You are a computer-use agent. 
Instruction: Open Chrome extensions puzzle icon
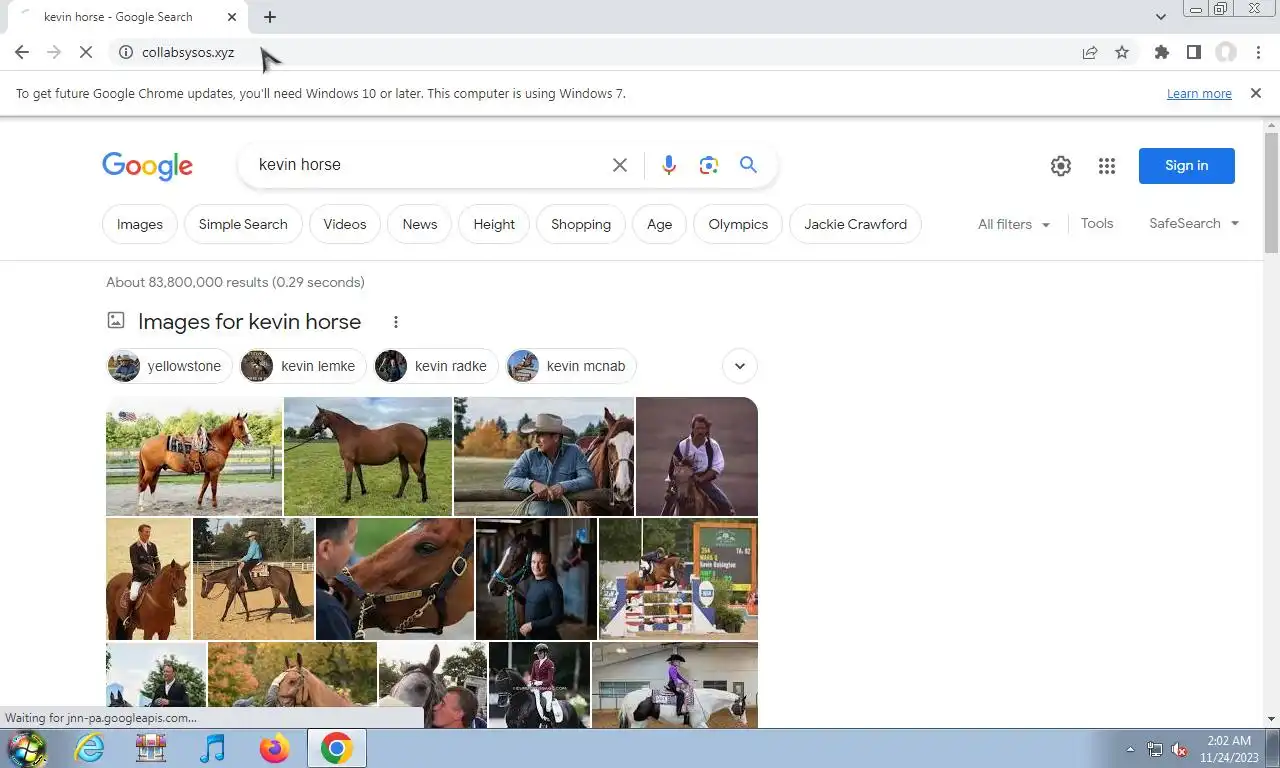[1161, 52]
